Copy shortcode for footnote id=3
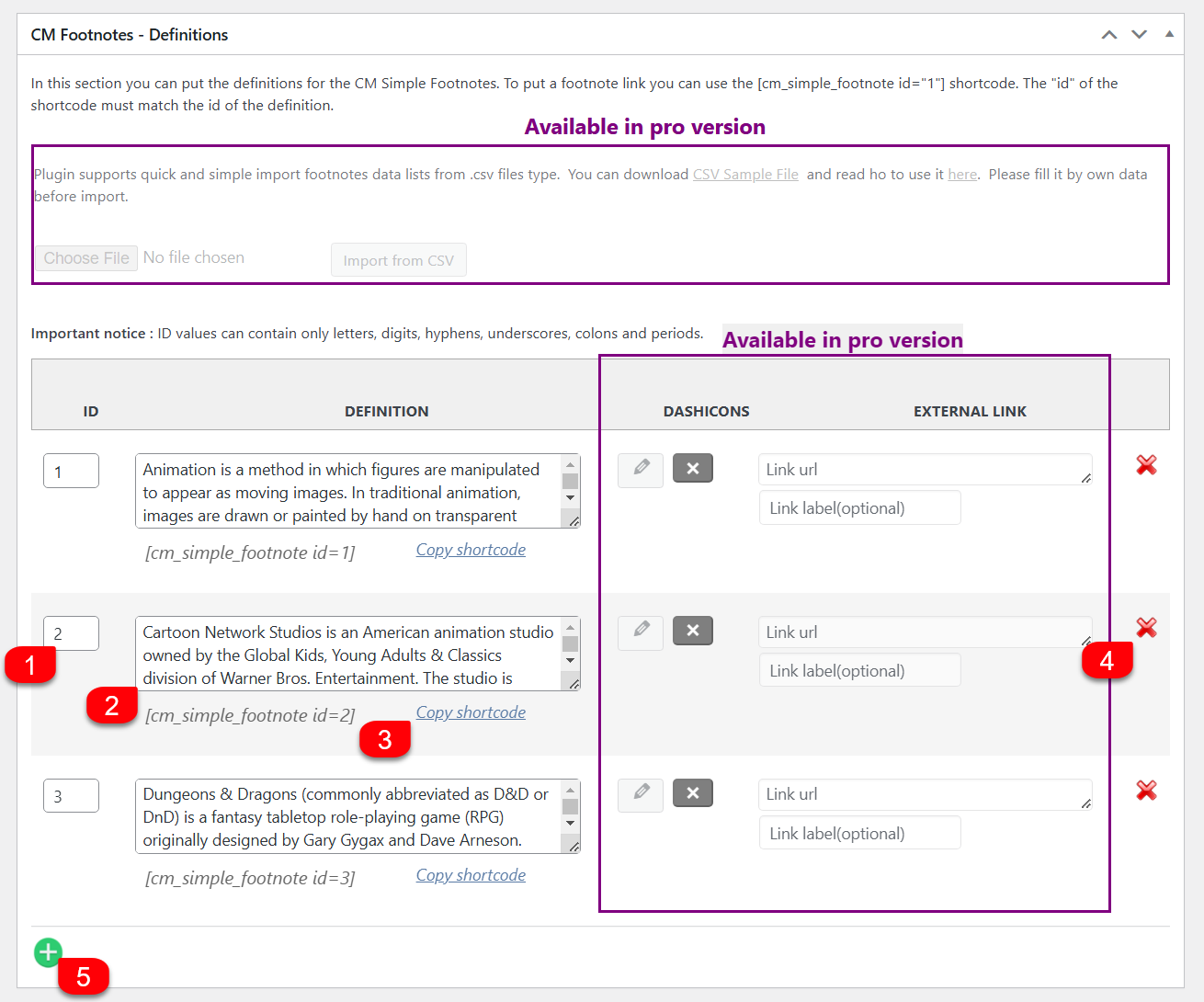The image size is (1204, 1002). click(x=471, y=875)
